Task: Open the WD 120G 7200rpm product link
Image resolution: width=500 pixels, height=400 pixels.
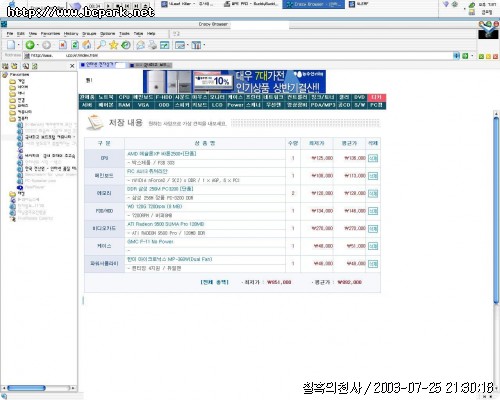Action: [x=155, y=206]
